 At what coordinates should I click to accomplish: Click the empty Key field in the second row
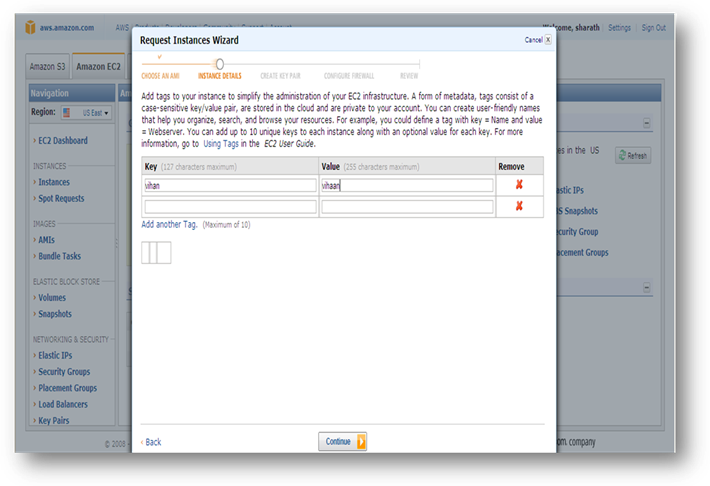(230, 207)
